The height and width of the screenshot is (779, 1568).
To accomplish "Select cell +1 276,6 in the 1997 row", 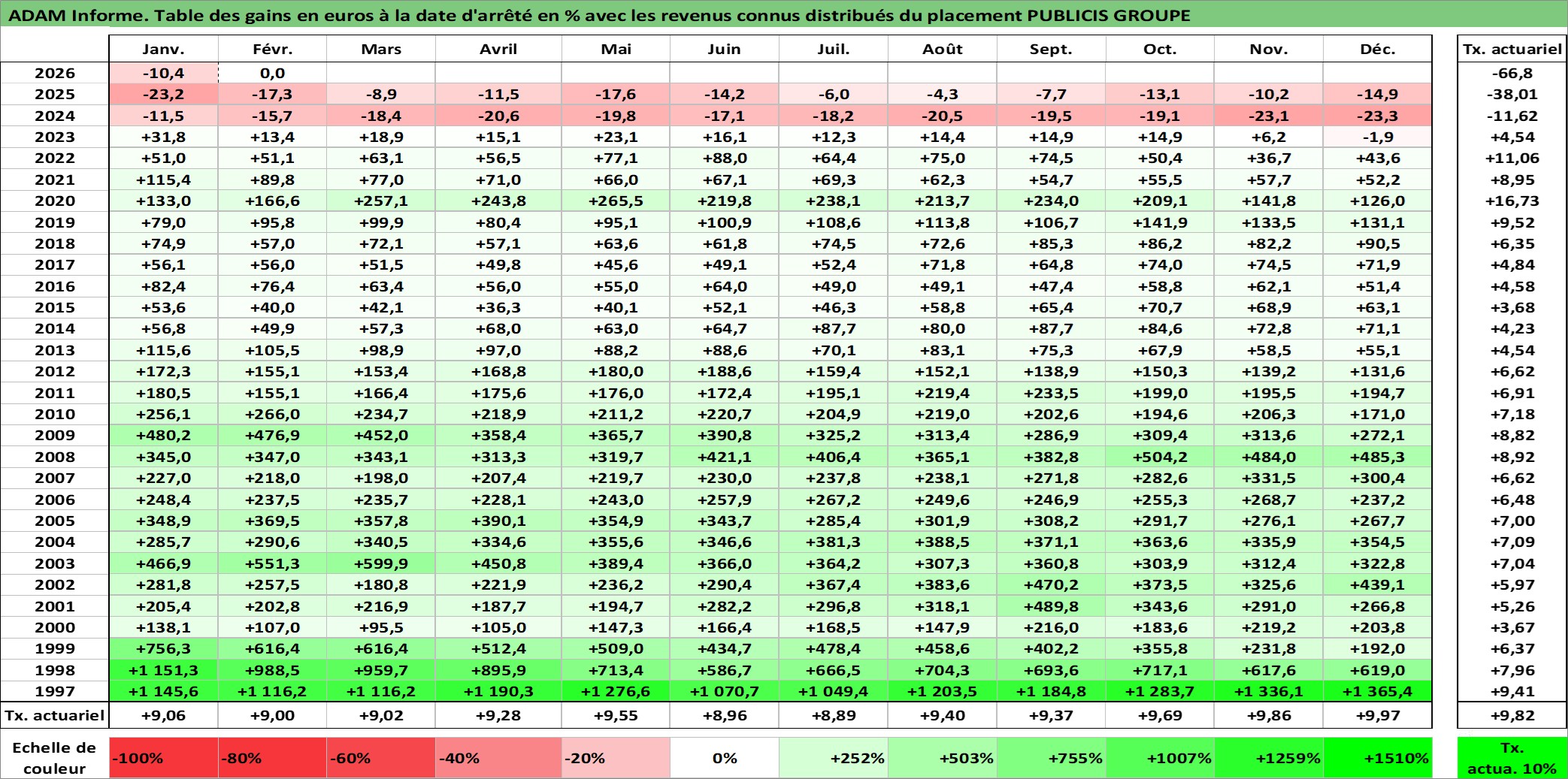I will pyautogui.click(x=616, y=691).
